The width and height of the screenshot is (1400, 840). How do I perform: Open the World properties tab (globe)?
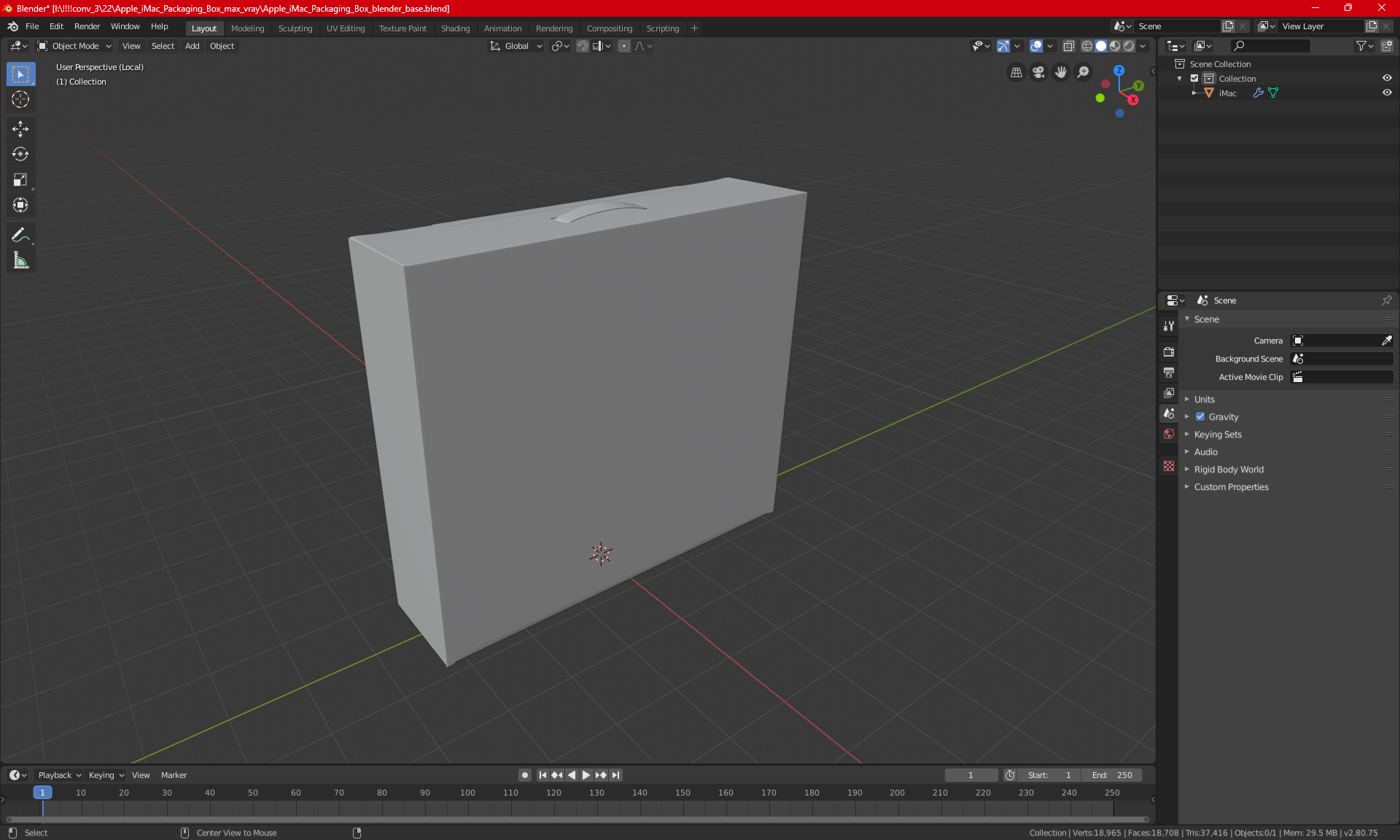1169,434
